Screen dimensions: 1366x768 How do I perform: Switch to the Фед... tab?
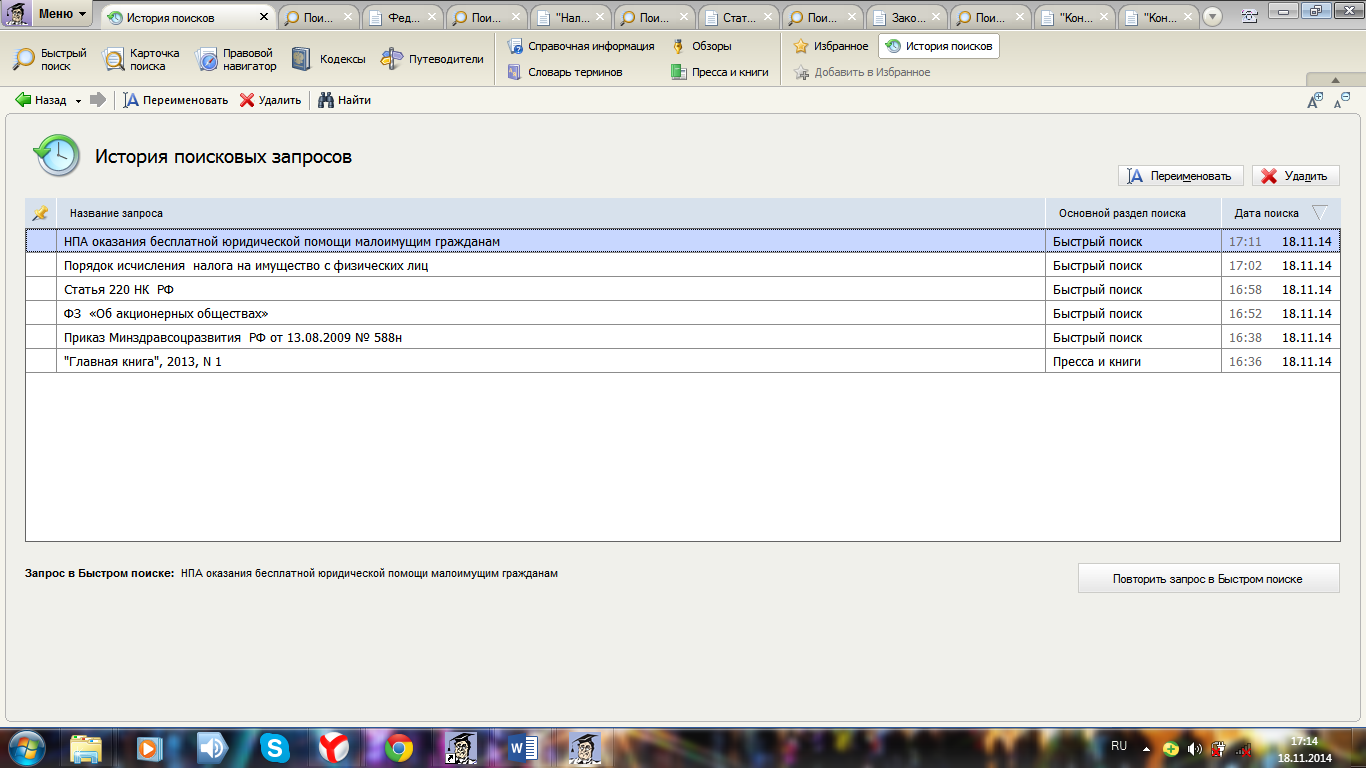pyautogui.click(x=404, y=18)
